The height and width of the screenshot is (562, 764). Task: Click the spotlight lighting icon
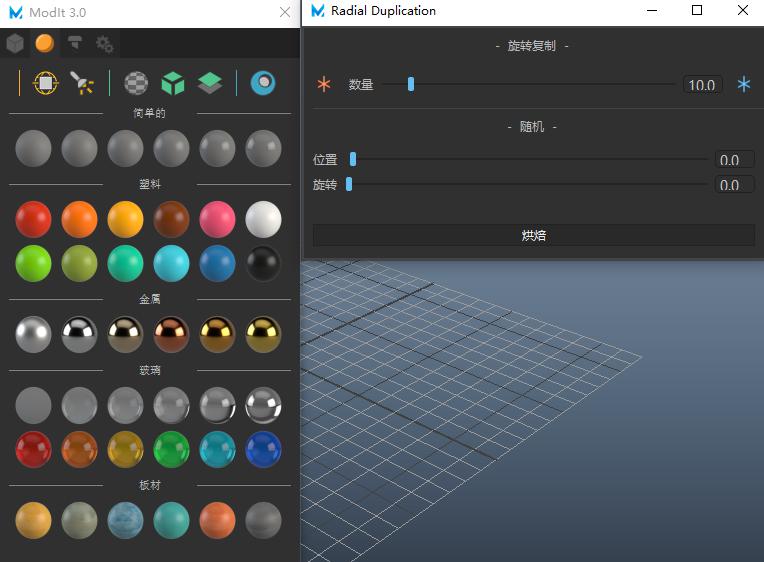coord(82,83)
